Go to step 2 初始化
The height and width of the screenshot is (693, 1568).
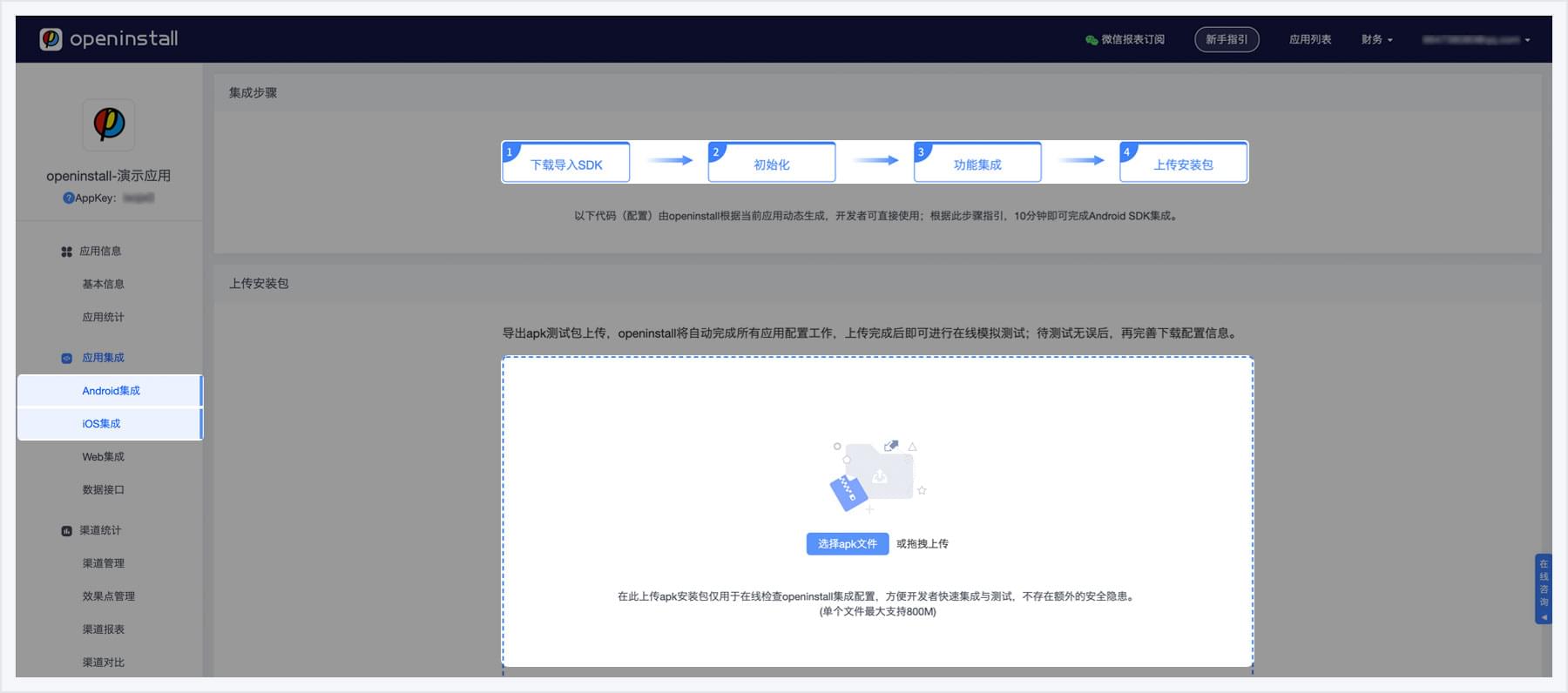point(772,162)
